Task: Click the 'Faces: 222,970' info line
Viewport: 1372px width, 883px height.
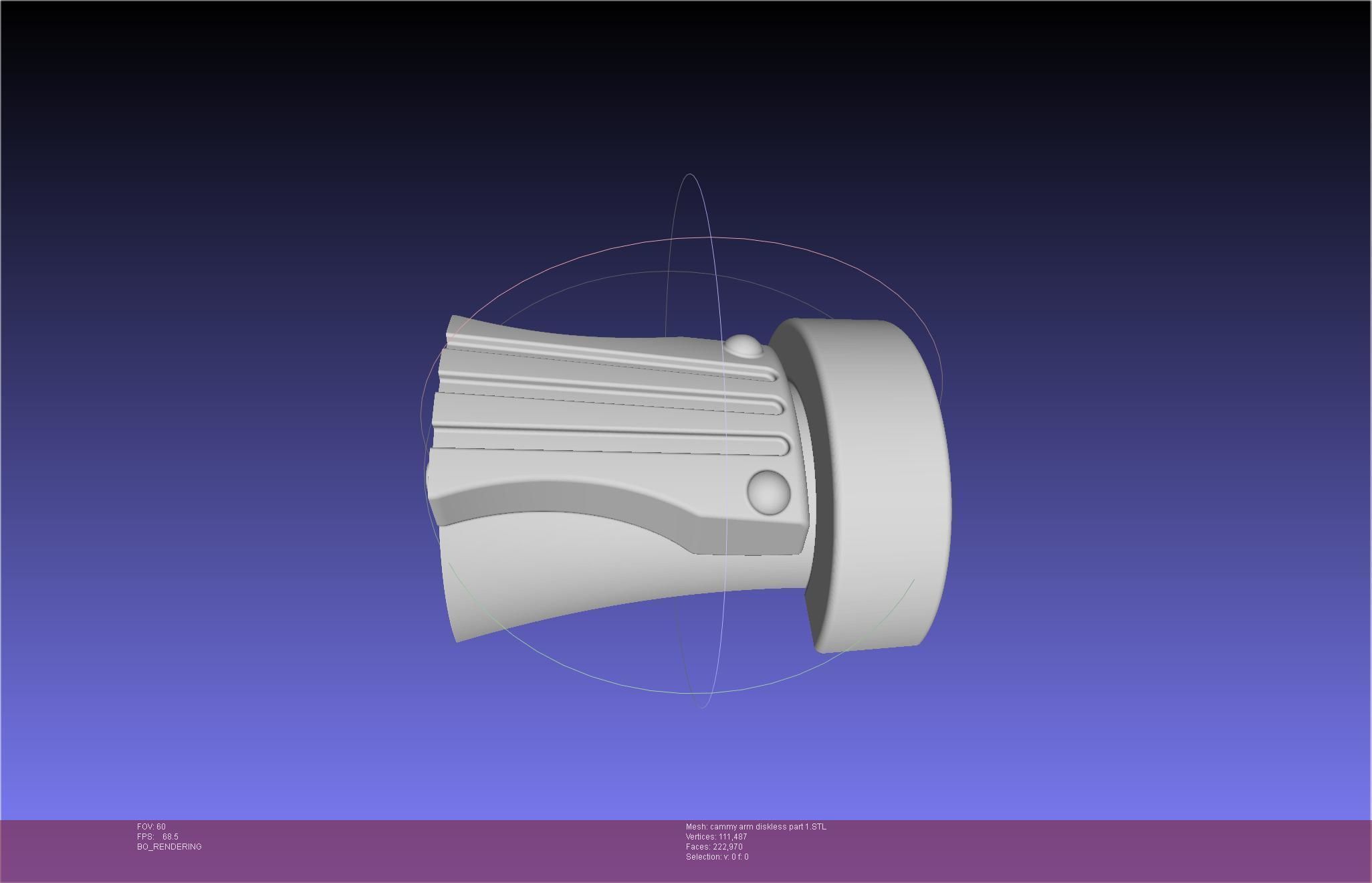Action: (x=714, y=847)
